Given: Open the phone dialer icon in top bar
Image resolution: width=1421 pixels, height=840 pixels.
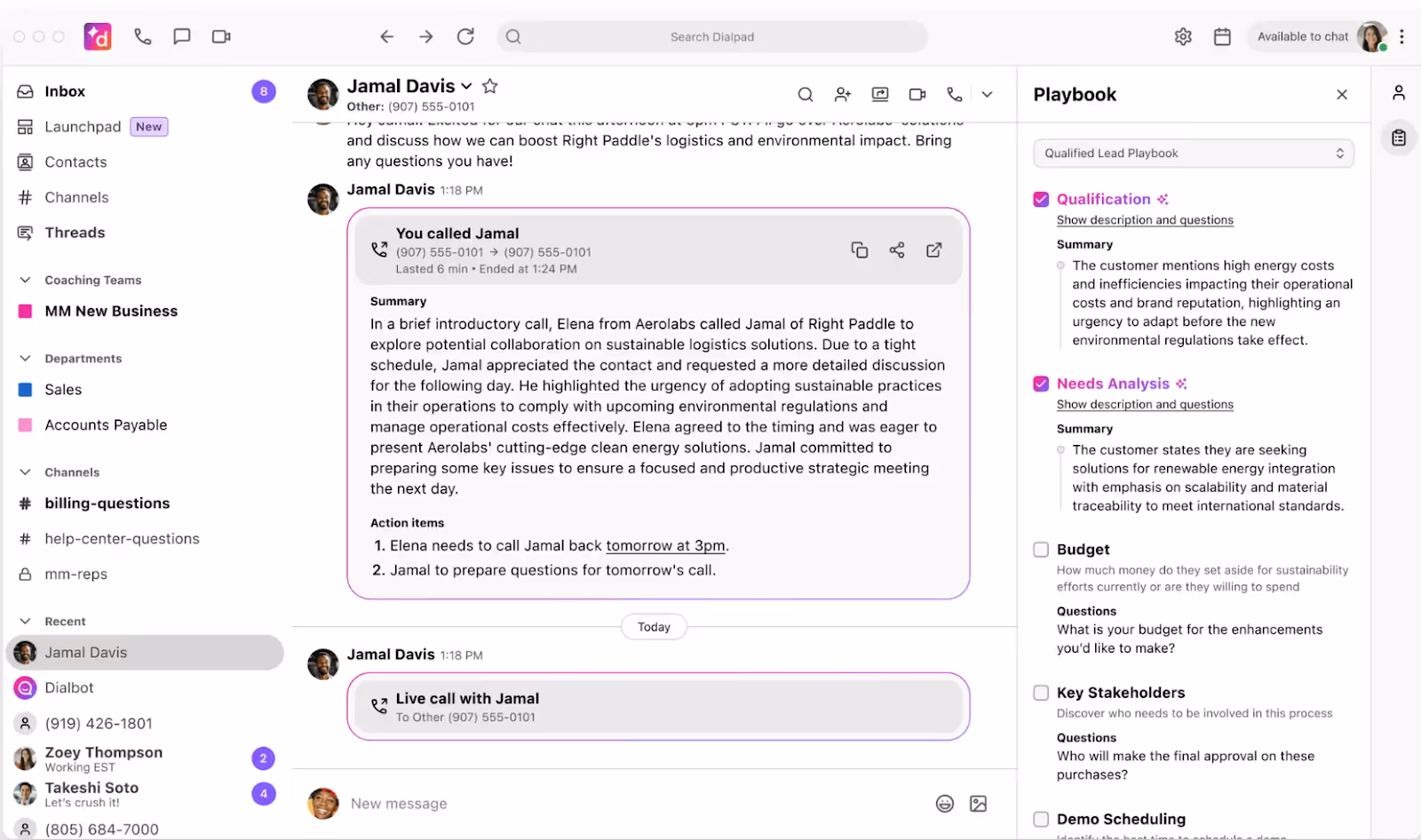Looking at the screenshot, I should click(143, 36).
